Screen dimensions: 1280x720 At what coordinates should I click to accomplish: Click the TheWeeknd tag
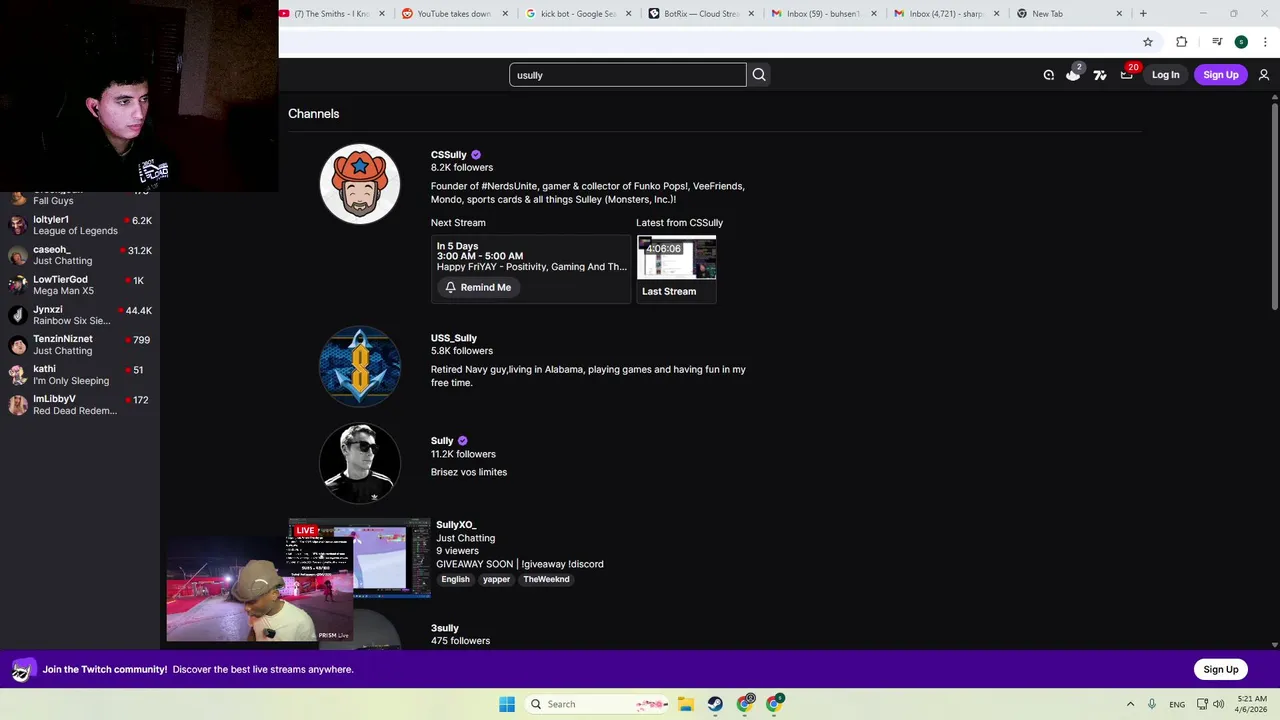(x=546, y=579)
